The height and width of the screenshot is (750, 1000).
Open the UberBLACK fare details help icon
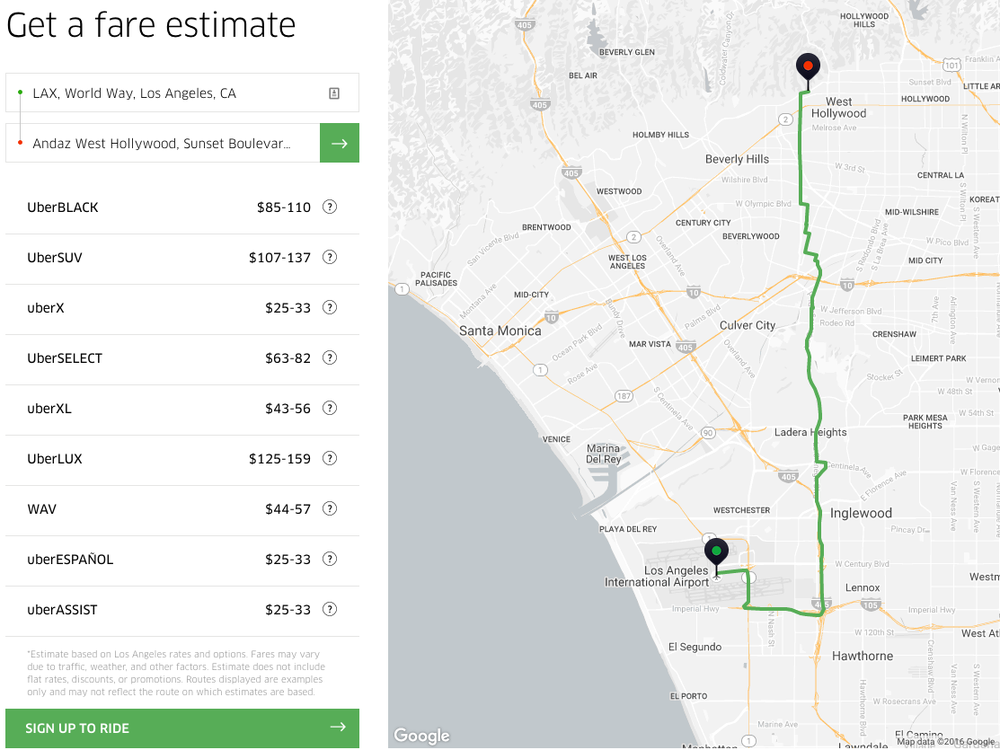[x=330, y=207]
